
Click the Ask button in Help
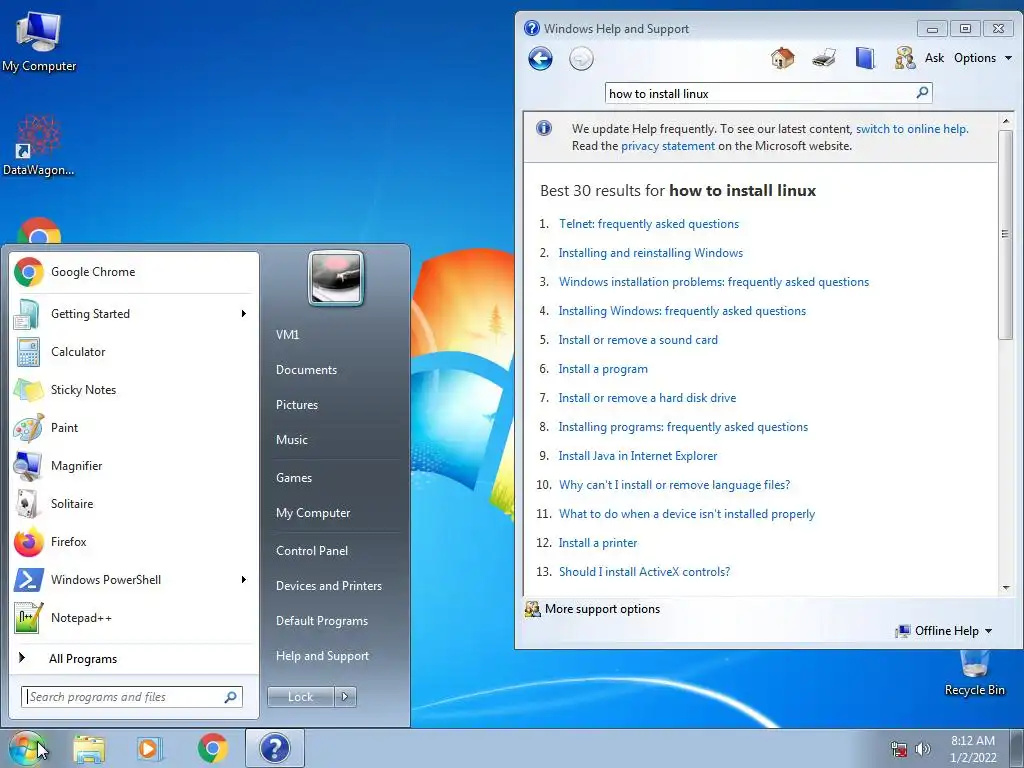(934, 58)
